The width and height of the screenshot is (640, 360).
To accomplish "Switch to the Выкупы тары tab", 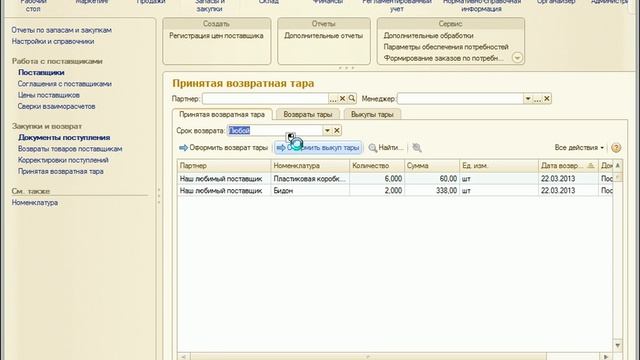I will [372, 115].
